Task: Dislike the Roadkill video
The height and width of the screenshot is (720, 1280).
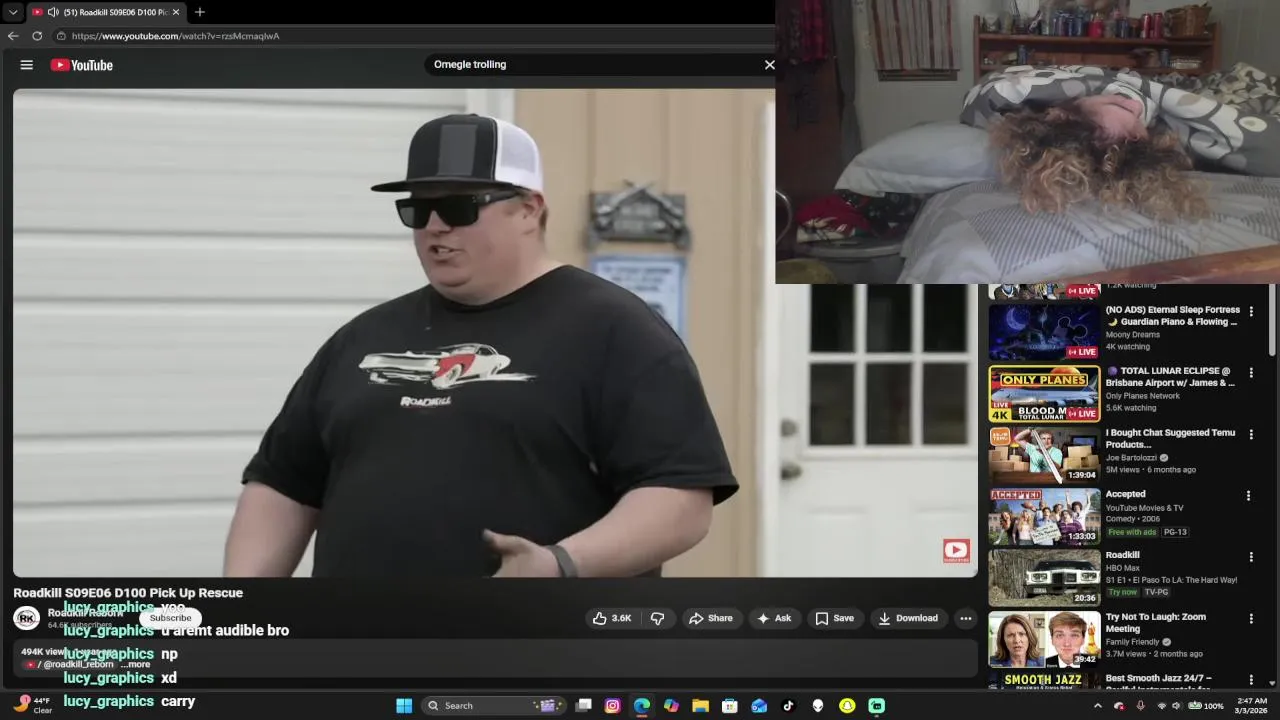Action: pyautogui.click(x=658, y=618)
